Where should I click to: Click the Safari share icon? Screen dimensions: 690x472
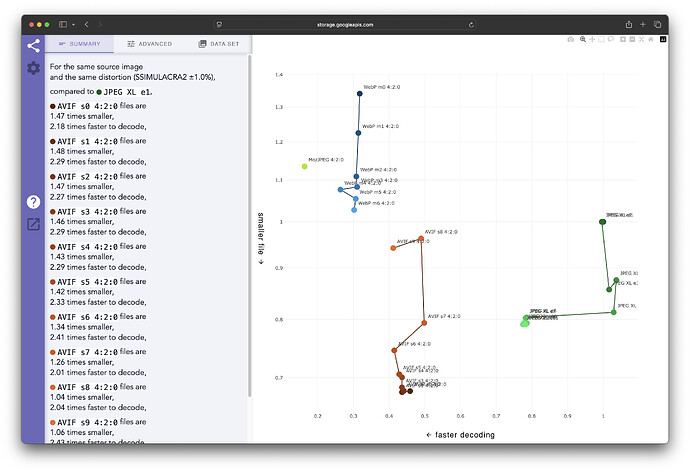coord(629,25)
